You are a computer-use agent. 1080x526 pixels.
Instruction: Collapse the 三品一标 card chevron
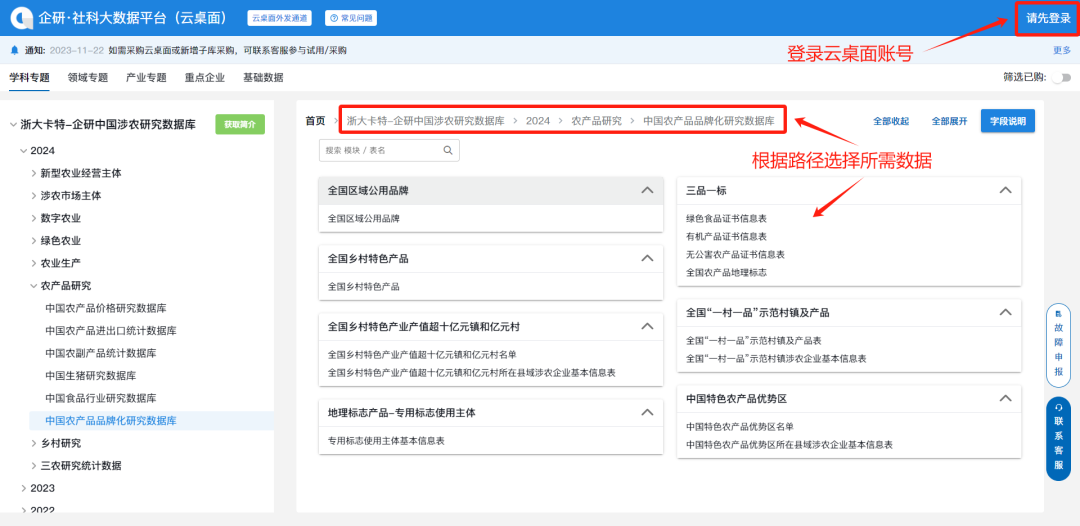(x=1005, y=190)
